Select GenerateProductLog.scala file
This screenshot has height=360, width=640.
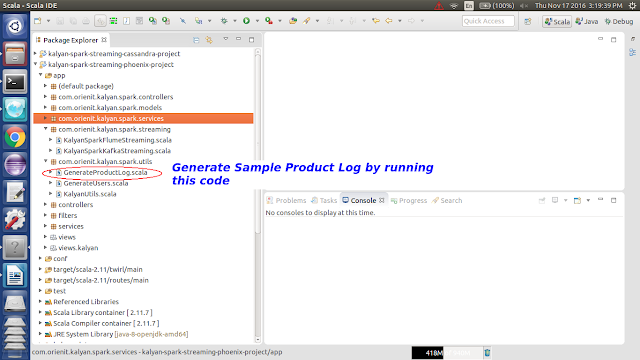pyautogui.click(x=105, y=172)
